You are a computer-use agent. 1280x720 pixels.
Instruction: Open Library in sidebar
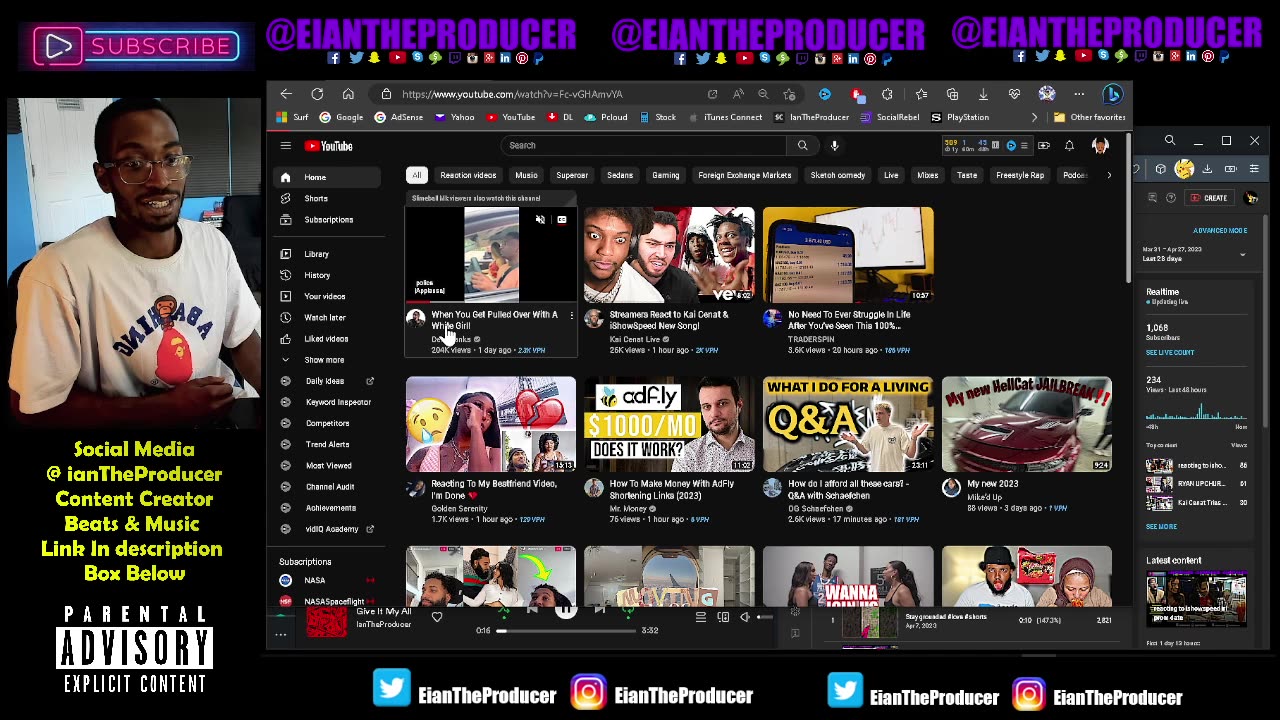coord(328,254)
